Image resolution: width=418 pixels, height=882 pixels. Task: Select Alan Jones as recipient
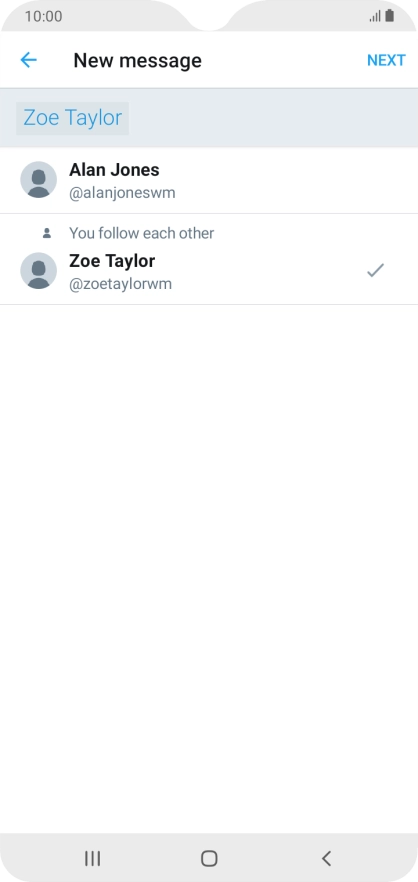[x=209, y=181]
